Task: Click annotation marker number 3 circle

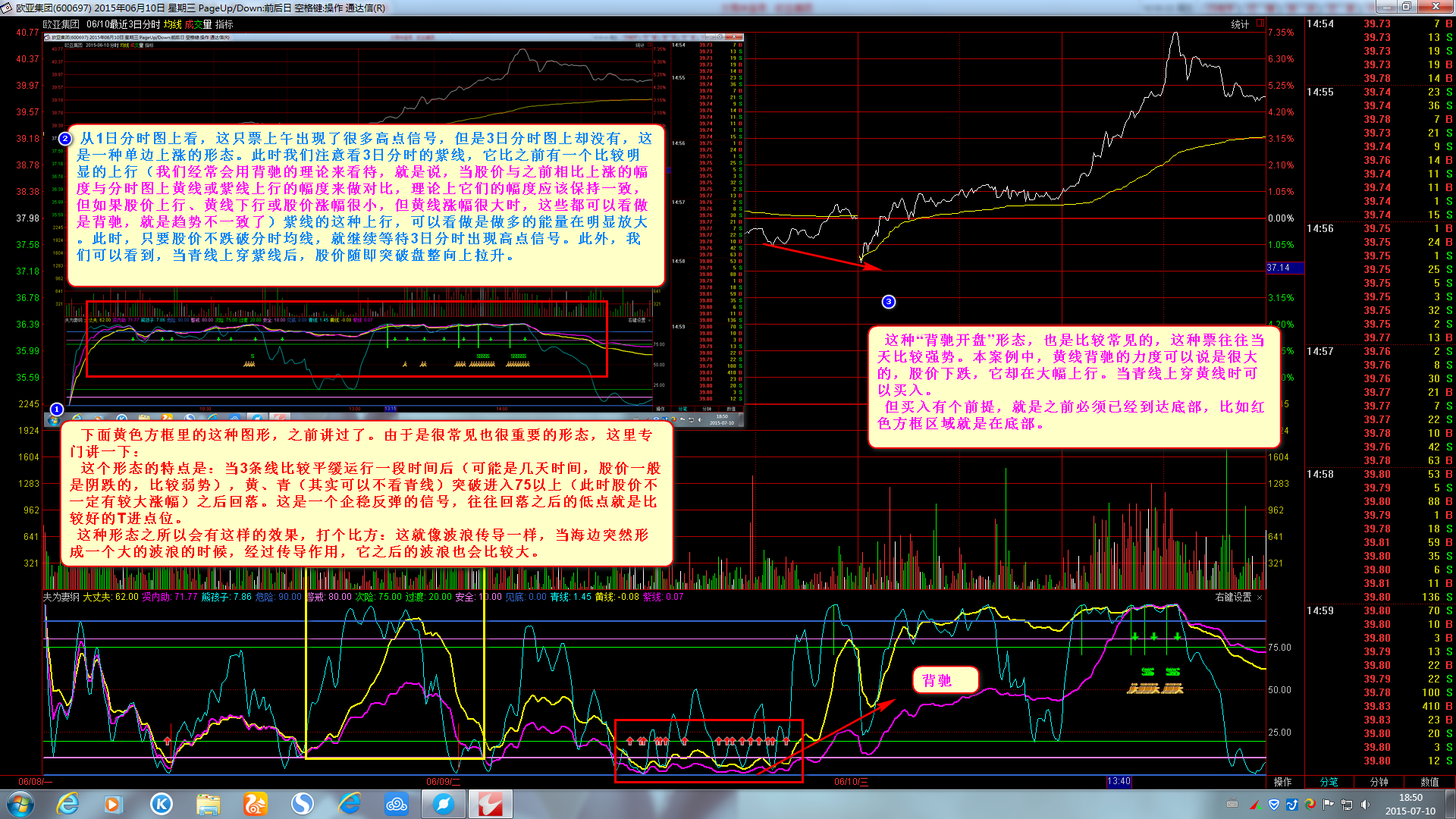Action: point(889,302)
